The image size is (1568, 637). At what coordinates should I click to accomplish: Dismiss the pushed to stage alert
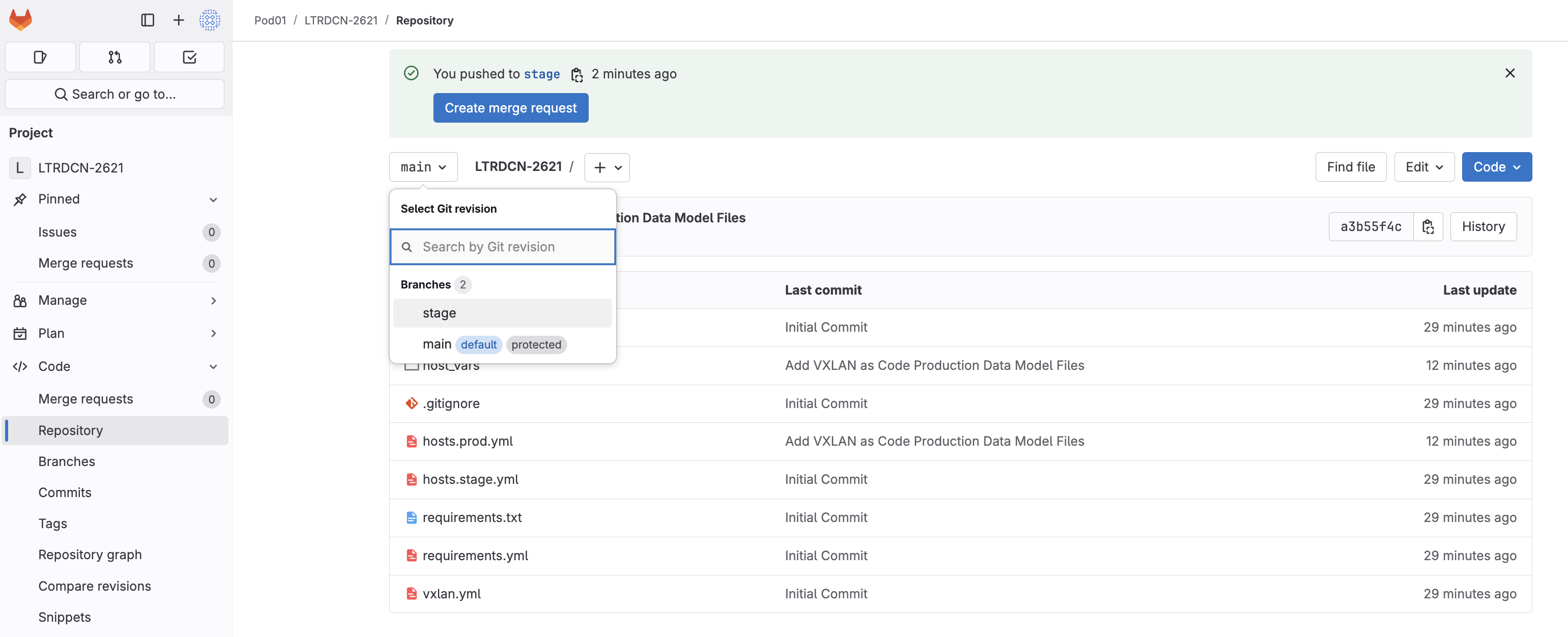(x=1509, y=73)
